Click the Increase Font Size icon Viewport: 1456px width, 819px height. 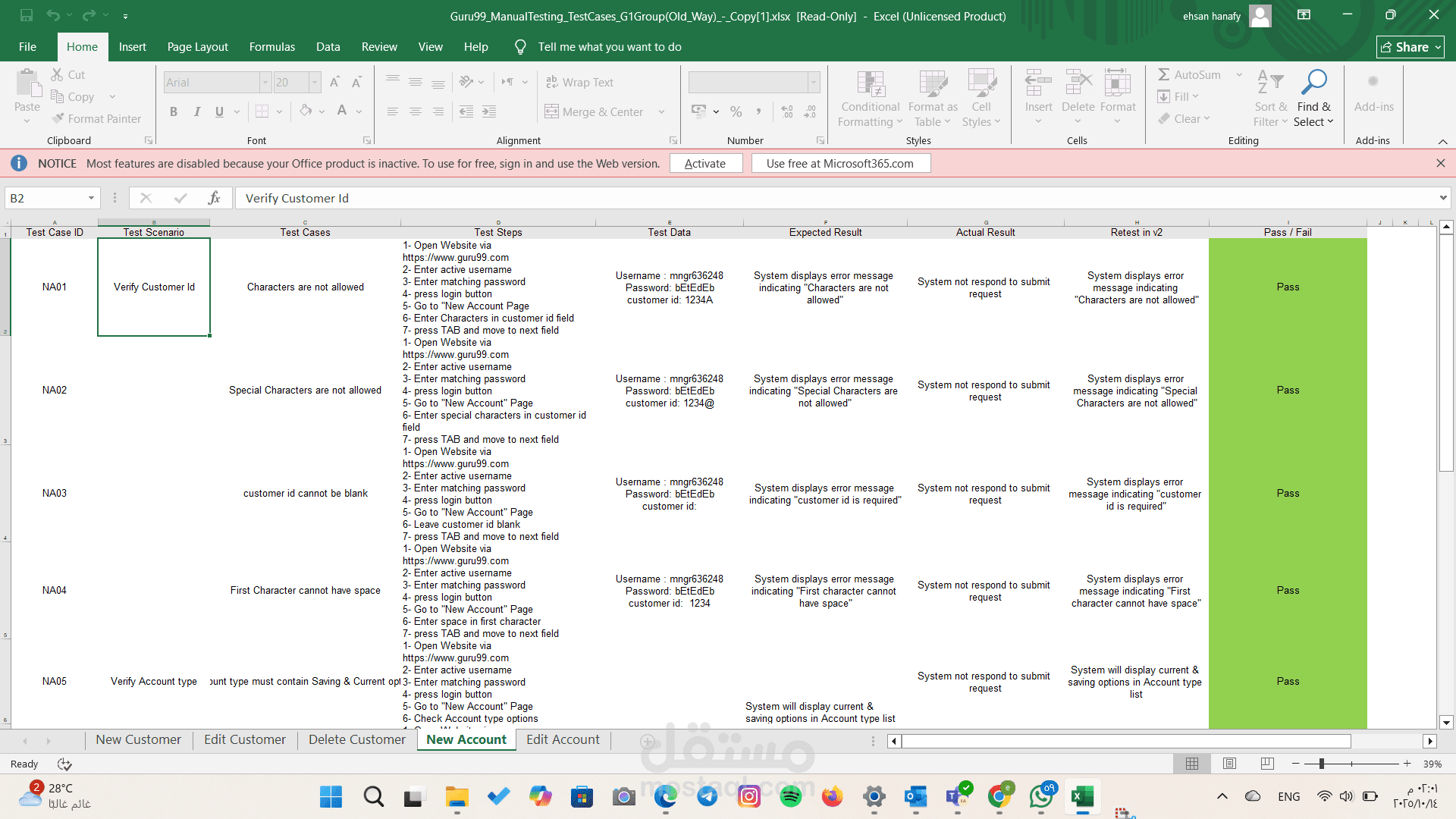point(334,82)
